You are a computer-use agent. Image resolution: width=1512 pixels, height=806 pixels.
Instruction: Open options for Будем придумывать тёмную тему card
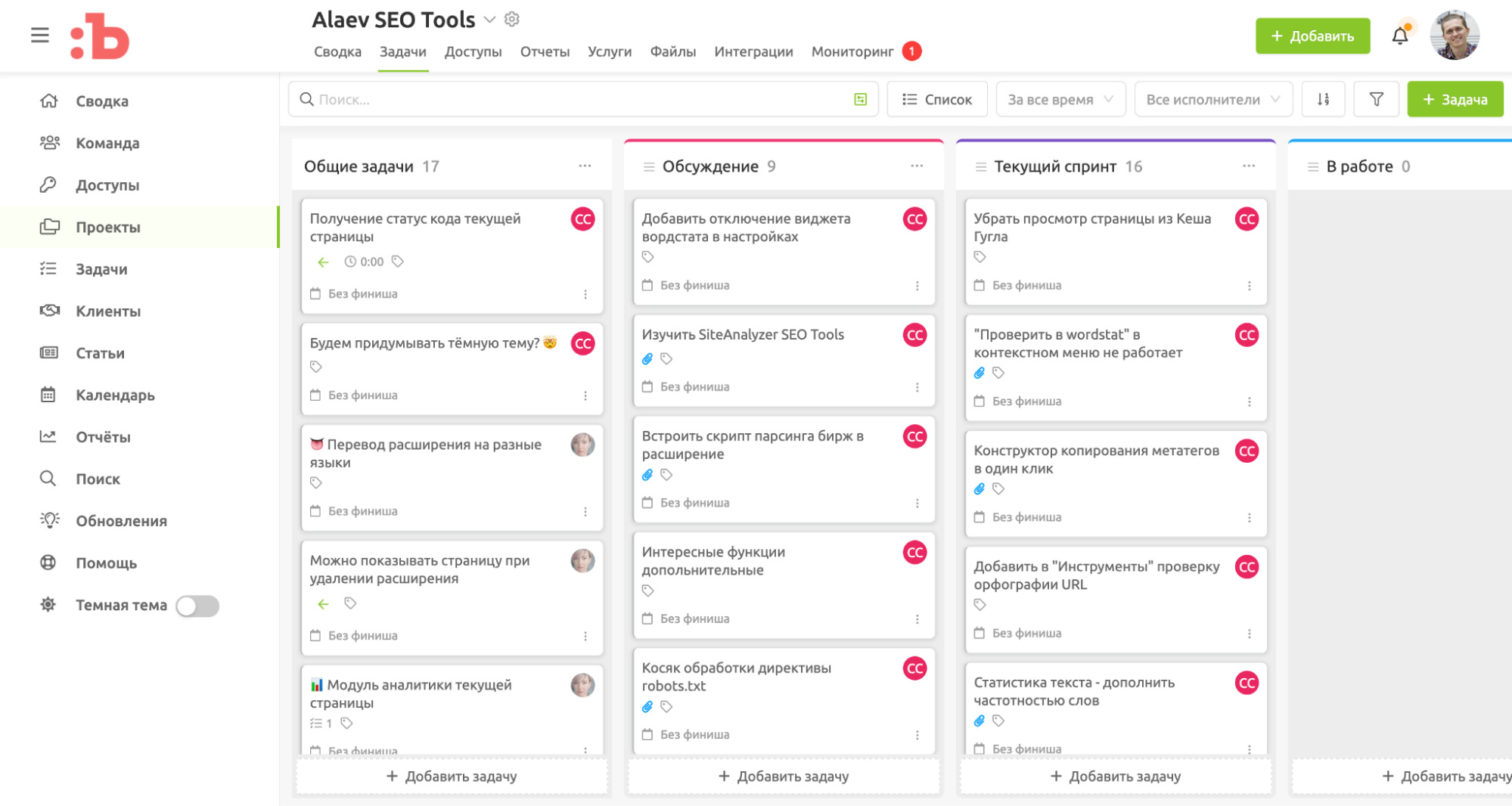(585, 395)
